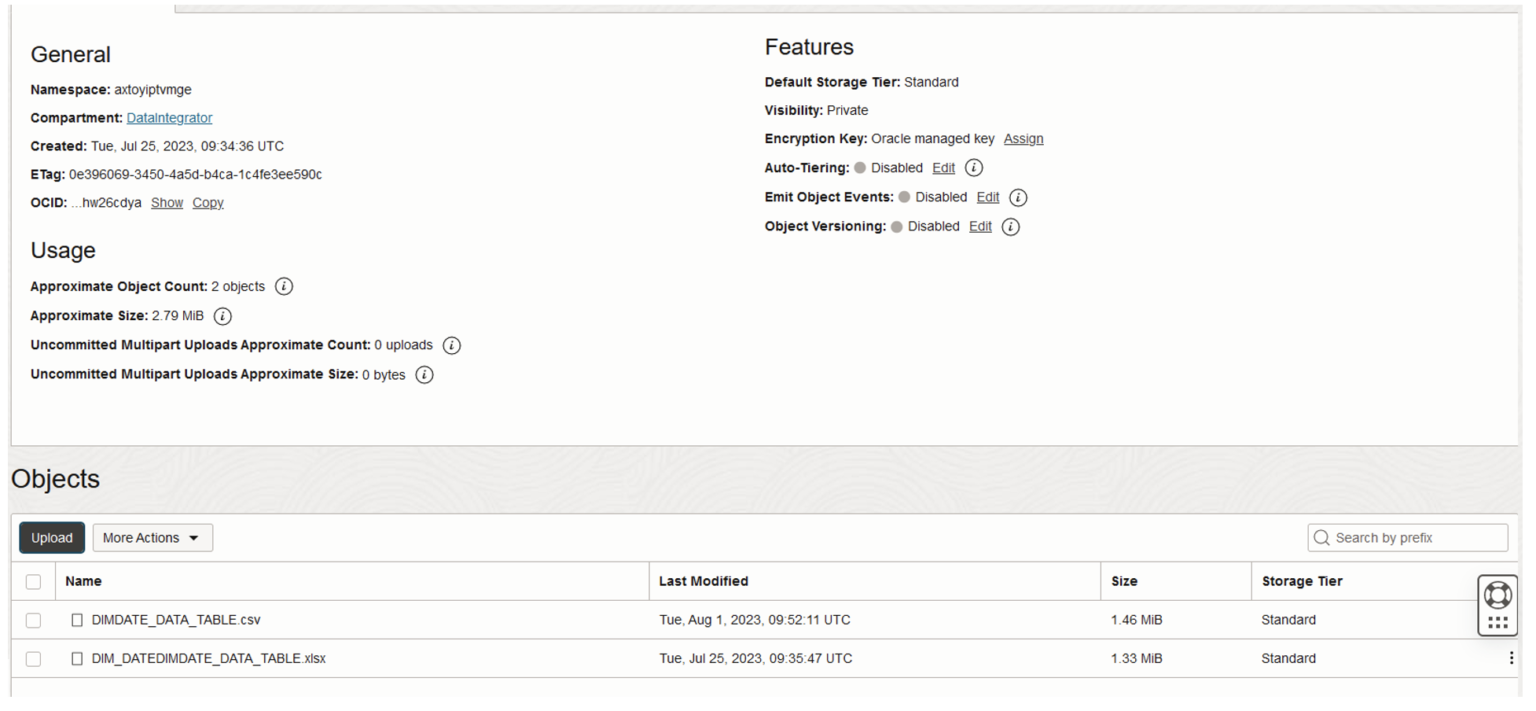The width and height of the screenshot is (1536, 711).
Task: Open the DataIntegrator compartment link
Action: 169,117
